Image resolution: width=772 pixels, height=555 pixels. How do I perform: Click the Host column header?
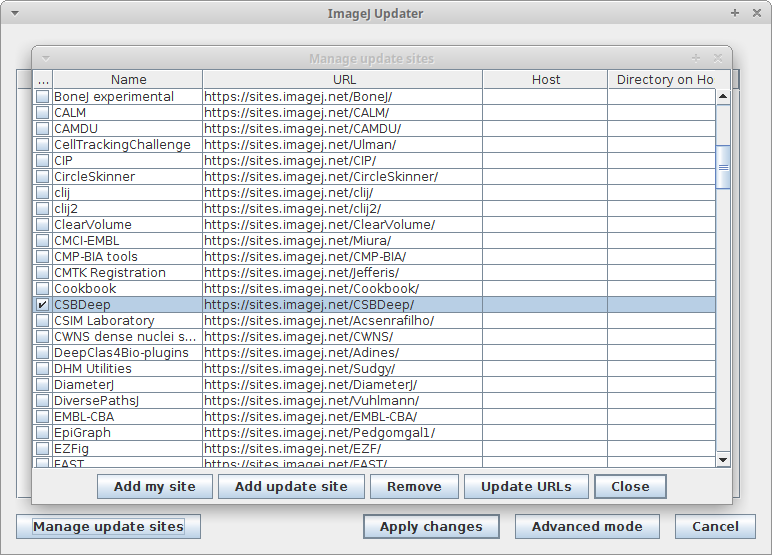click(x=546, y=79)
